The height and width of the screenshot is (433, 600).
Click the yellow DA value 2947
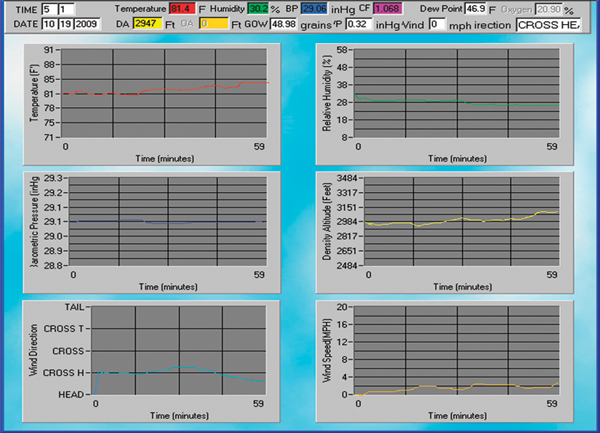[148, 23]
